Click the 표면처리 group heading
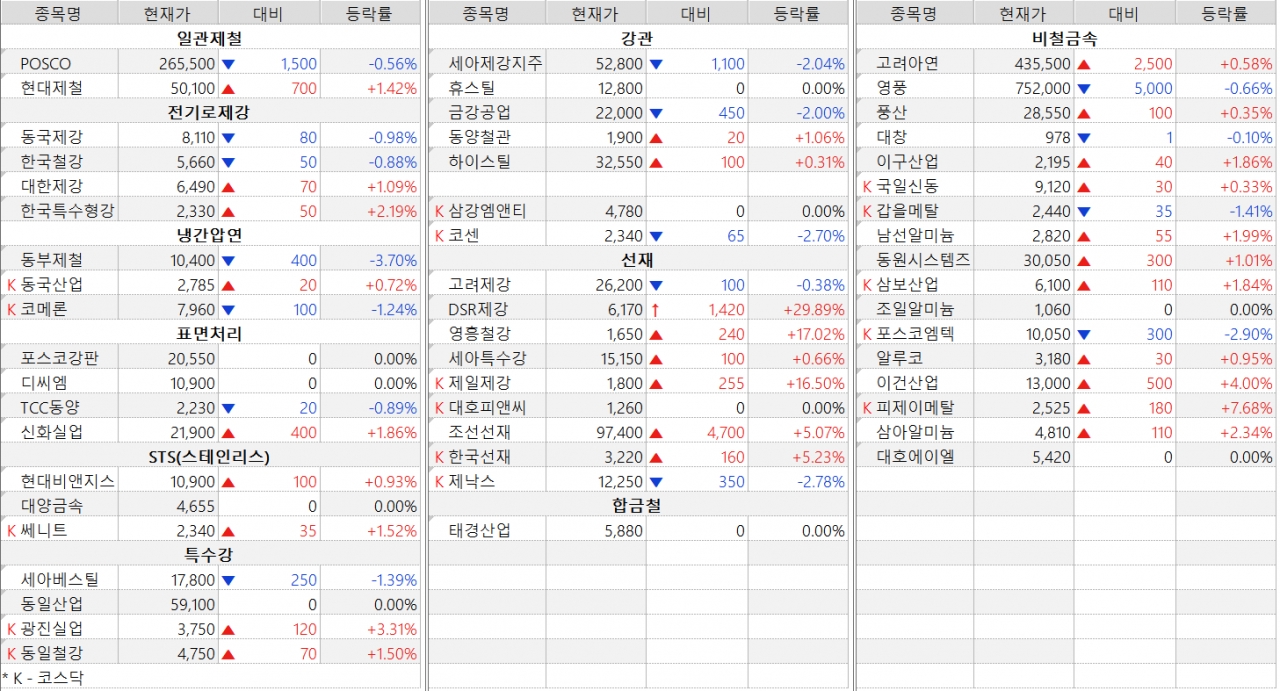Screen dimensions: 1280x691 click(x=209, y=334)
